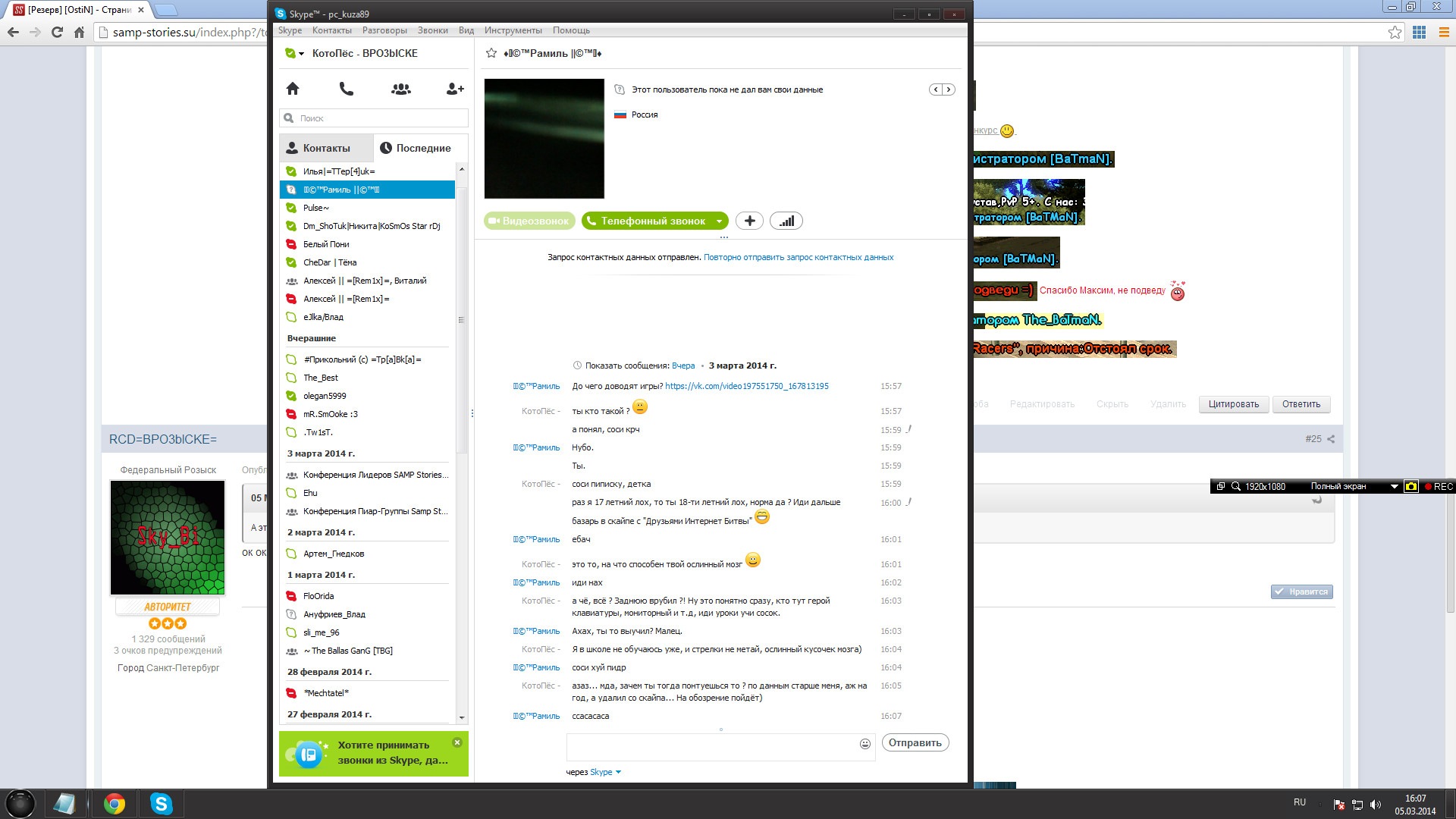Click the Ответить button on forum
The image size is (1456, 819).
(1301, 404)
